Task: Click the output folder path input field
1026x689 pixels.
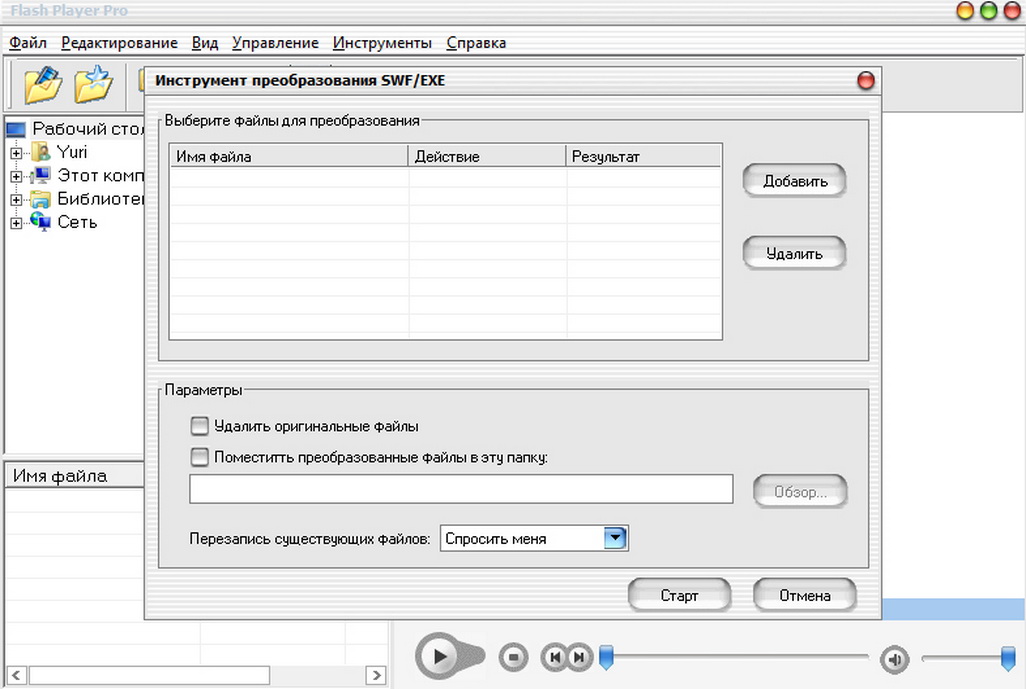Action: (461, 489)
